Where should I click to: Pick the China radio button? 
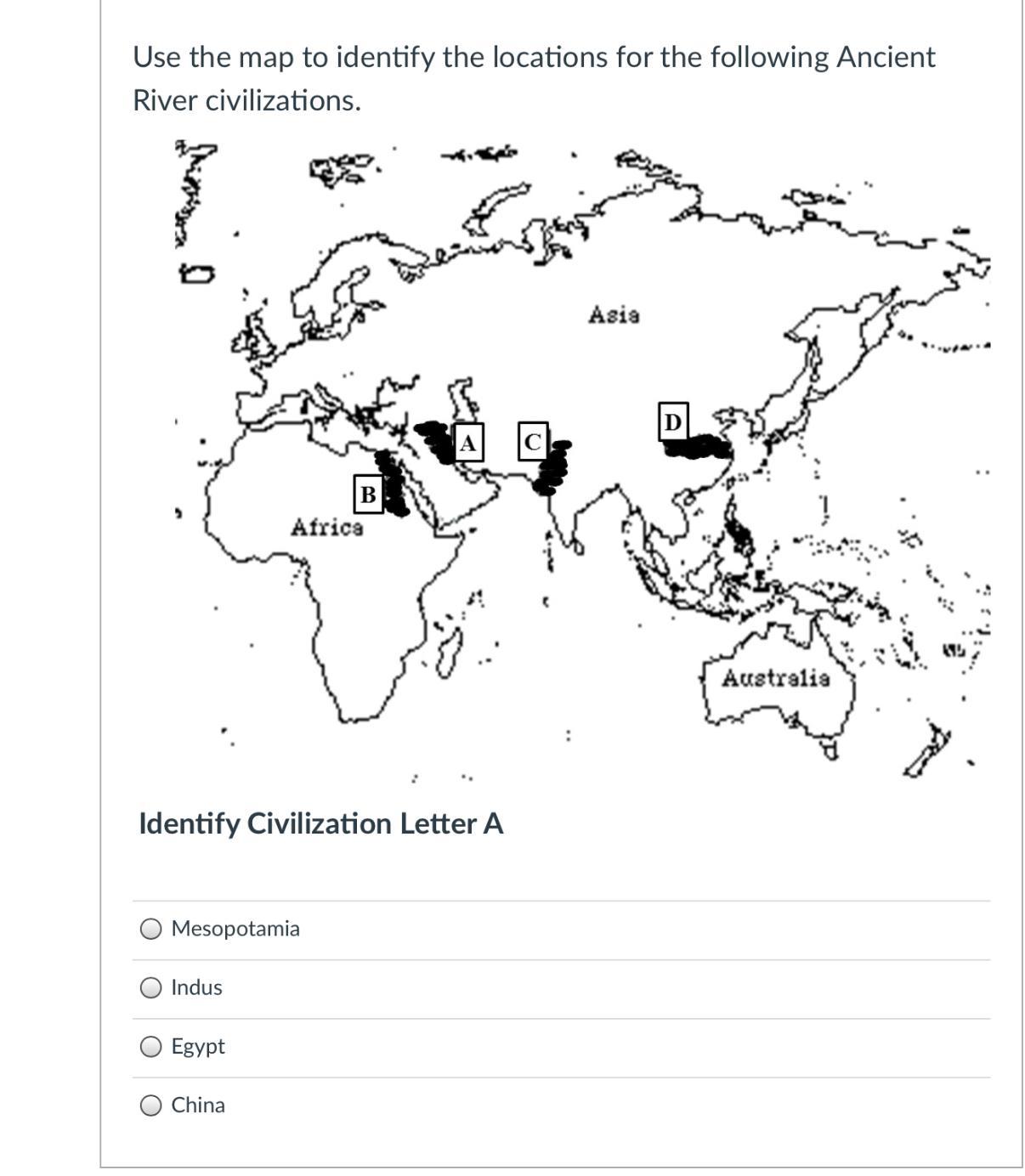click(151, 1105)
